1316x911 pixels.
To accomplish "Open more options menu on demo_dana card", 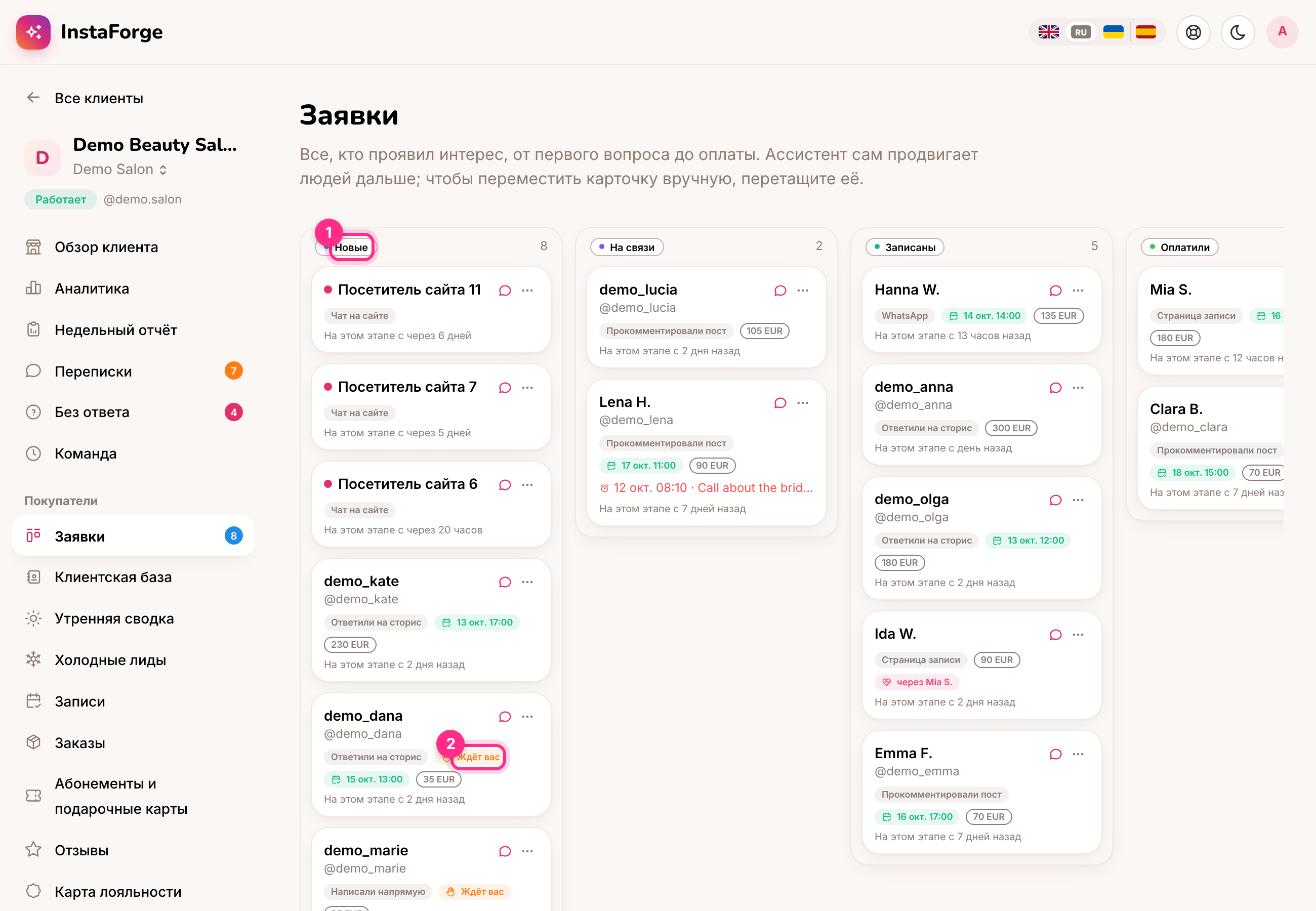I will click(527, 716).
